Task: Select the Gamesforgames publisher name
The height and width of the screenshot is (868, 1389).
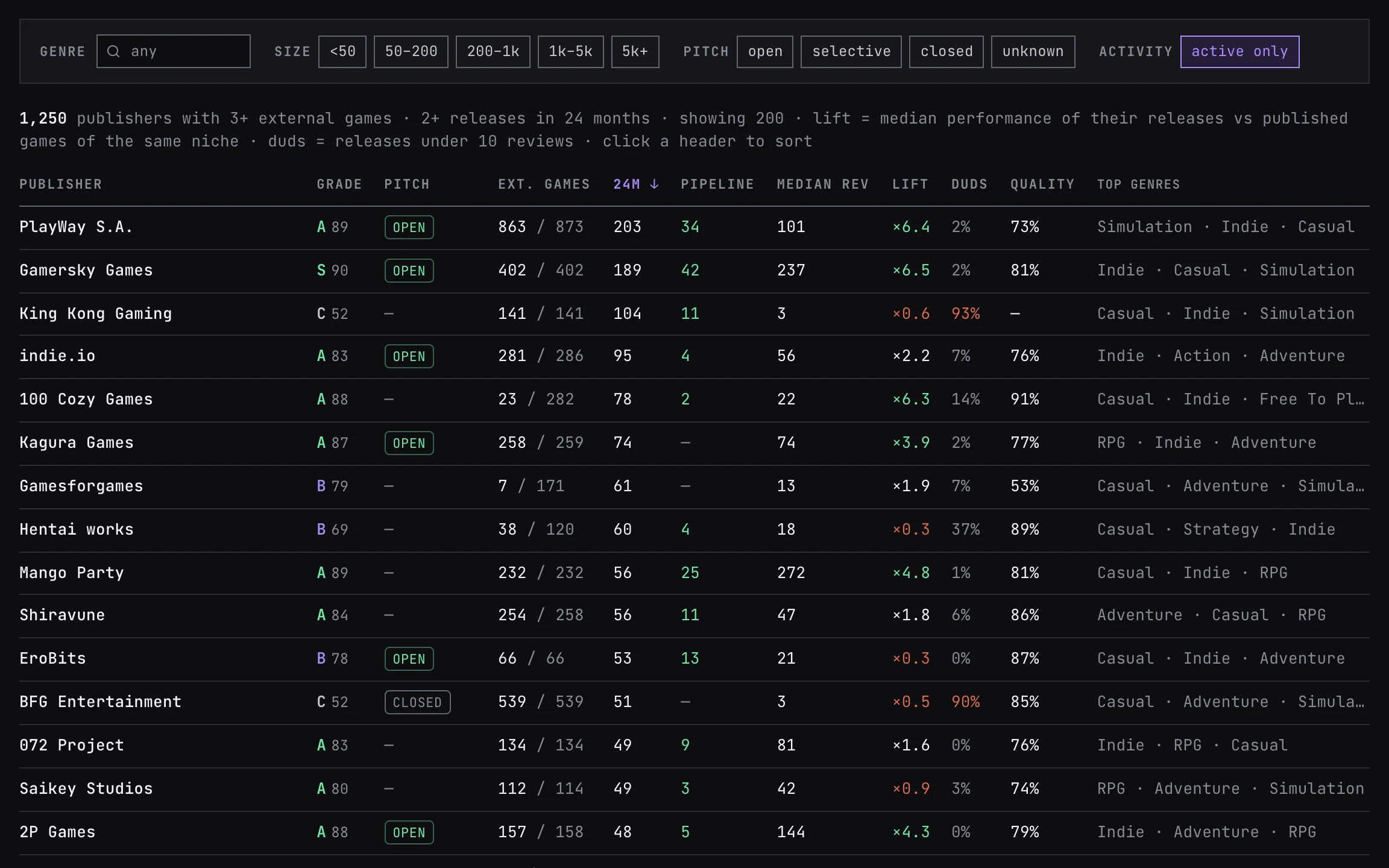Action: (81, 486)
